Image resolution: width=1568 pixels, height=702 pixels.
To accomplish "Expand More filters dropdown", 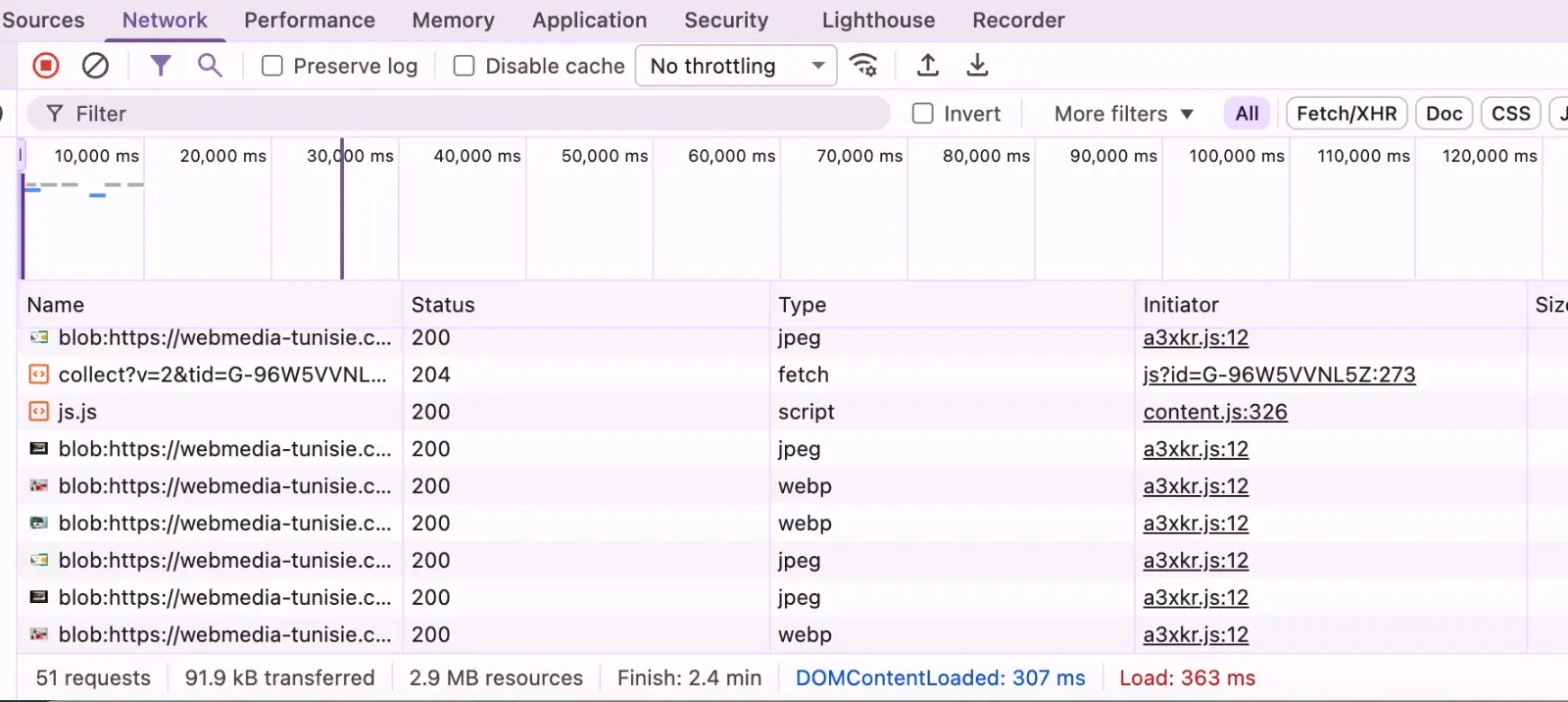I will pos(1123,114).
